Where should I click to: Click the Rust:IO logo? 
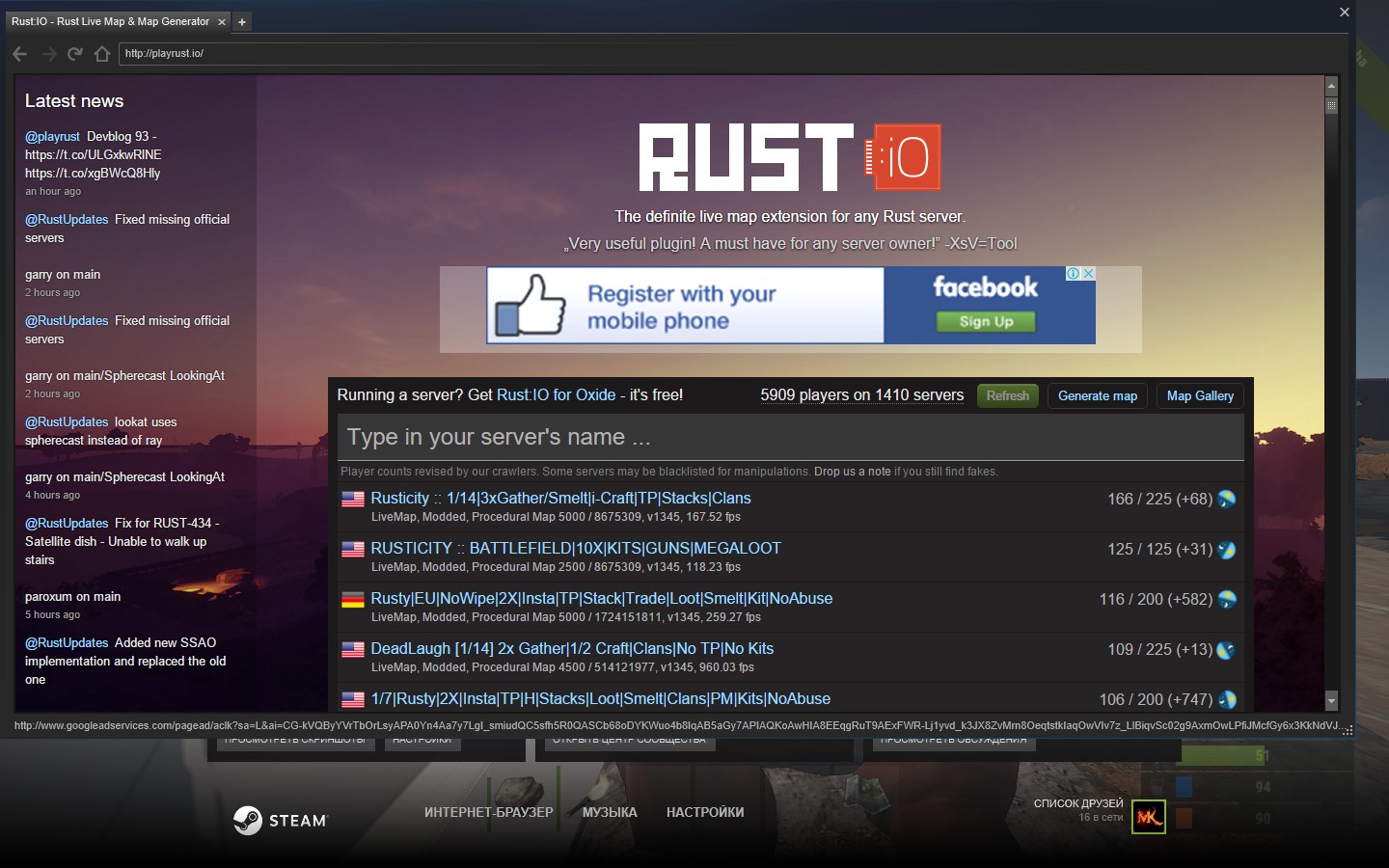(x=790, y=156)
